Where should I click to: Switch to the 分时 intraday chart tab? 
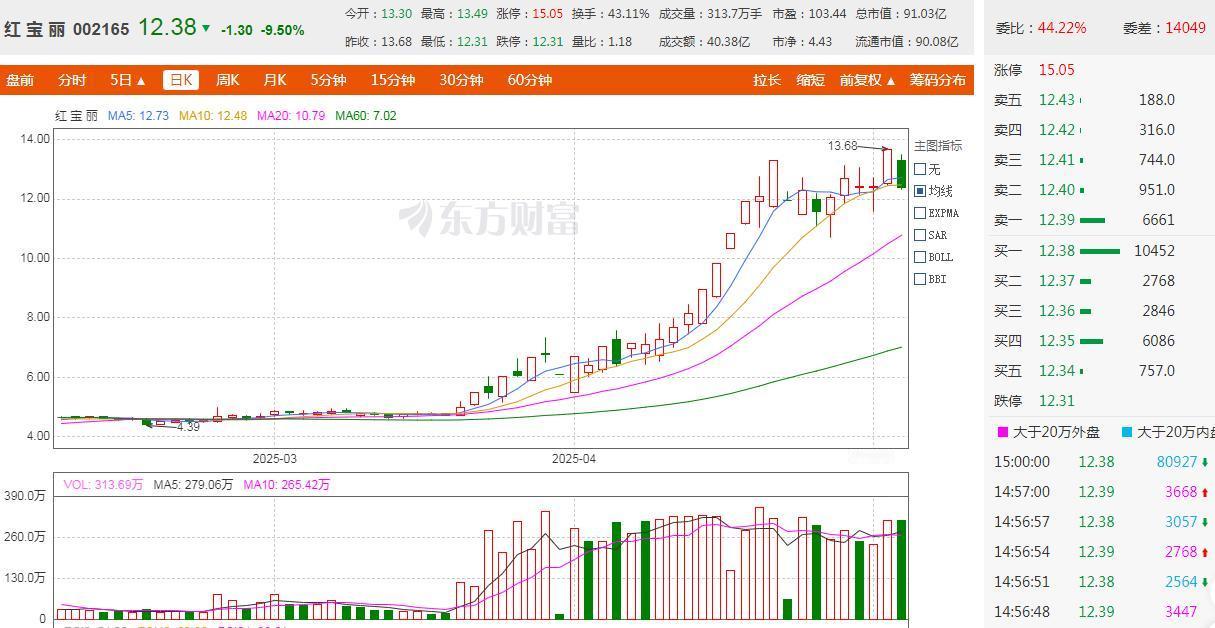tap(72, 80)
